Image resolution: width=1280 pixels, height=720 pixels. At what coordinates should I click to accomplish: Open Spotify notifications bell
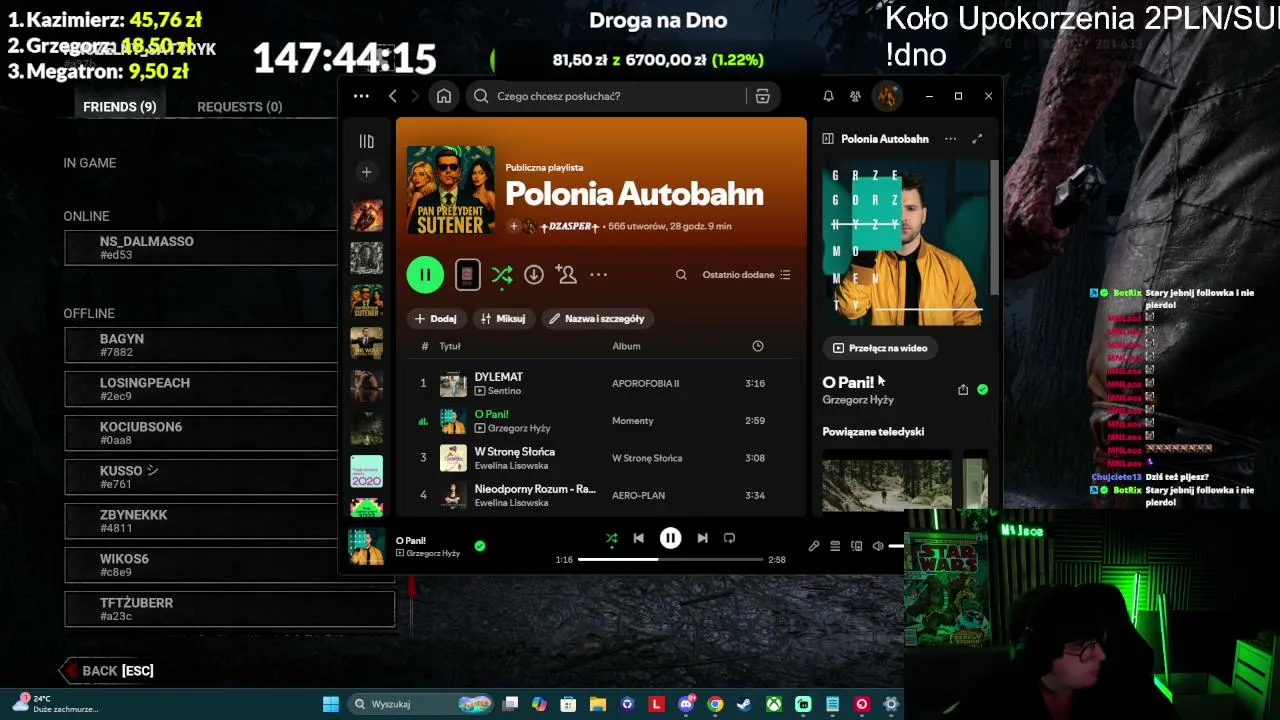tap(828, 96)
